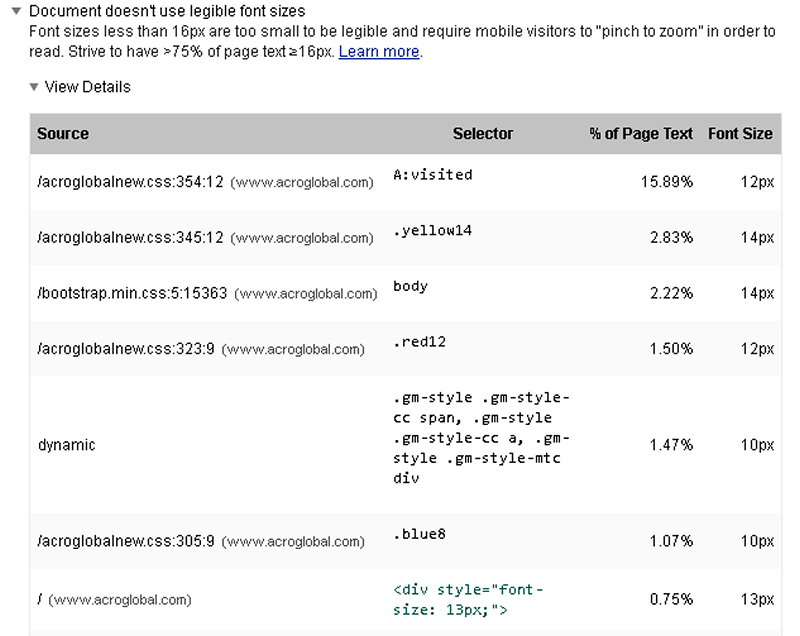Click the Source column header
Image resolution: width=800 pixels, height=636 pixels.
point(63,134)
